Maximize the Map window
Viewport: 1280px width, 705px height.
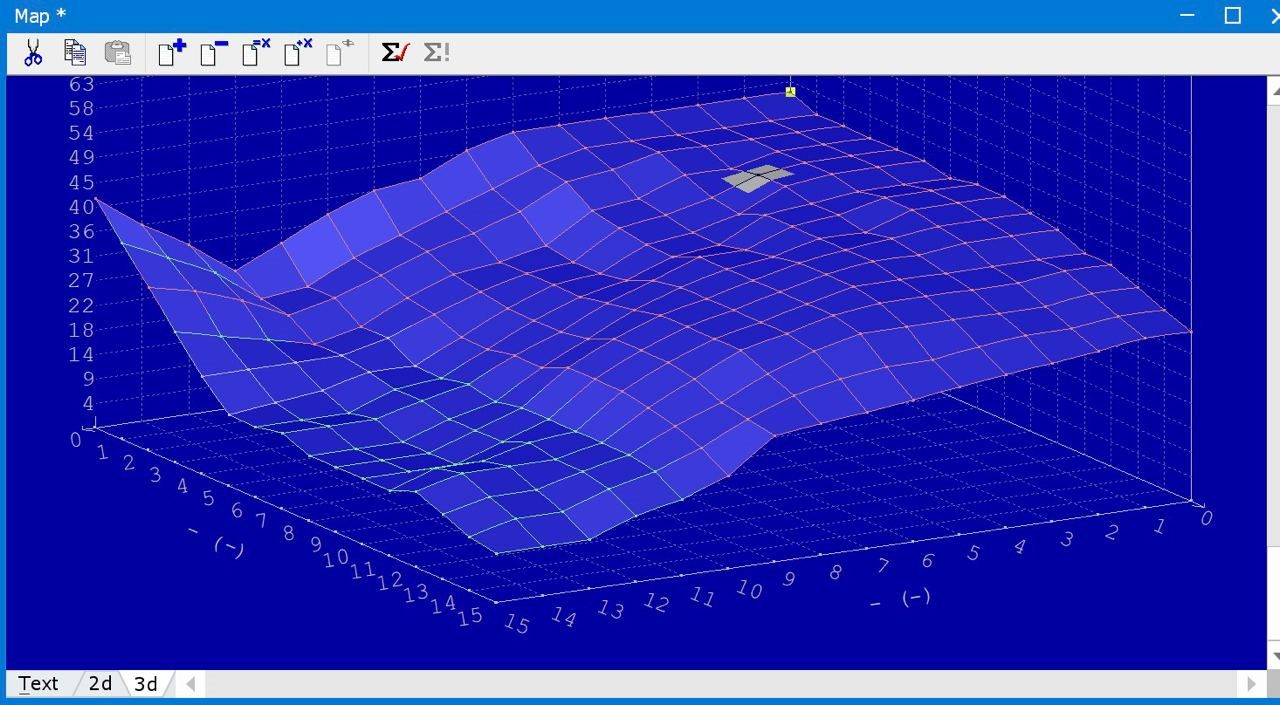click(1233, 16)
